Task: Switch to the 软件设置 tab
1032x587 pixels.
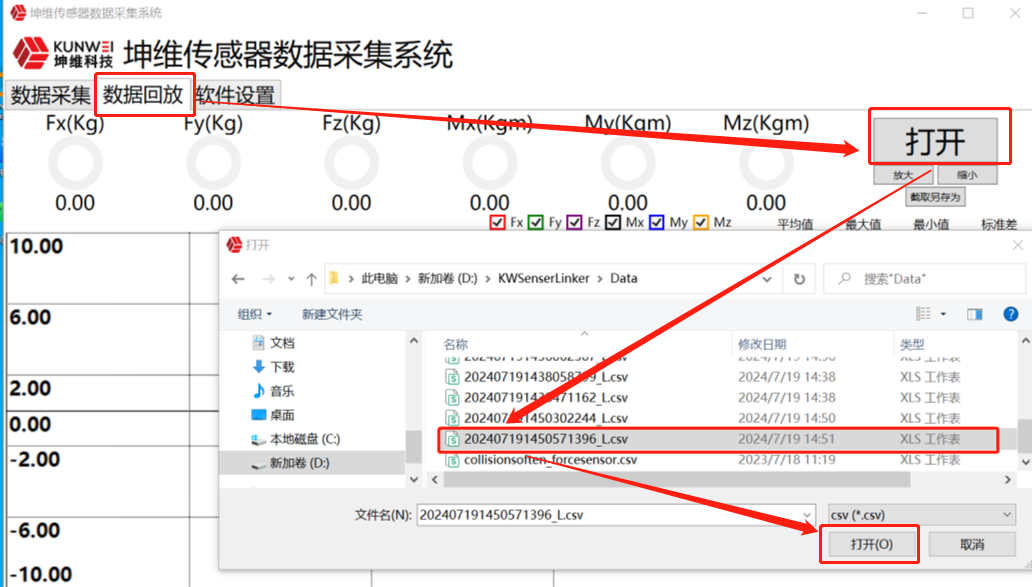Action: point(235,96)
